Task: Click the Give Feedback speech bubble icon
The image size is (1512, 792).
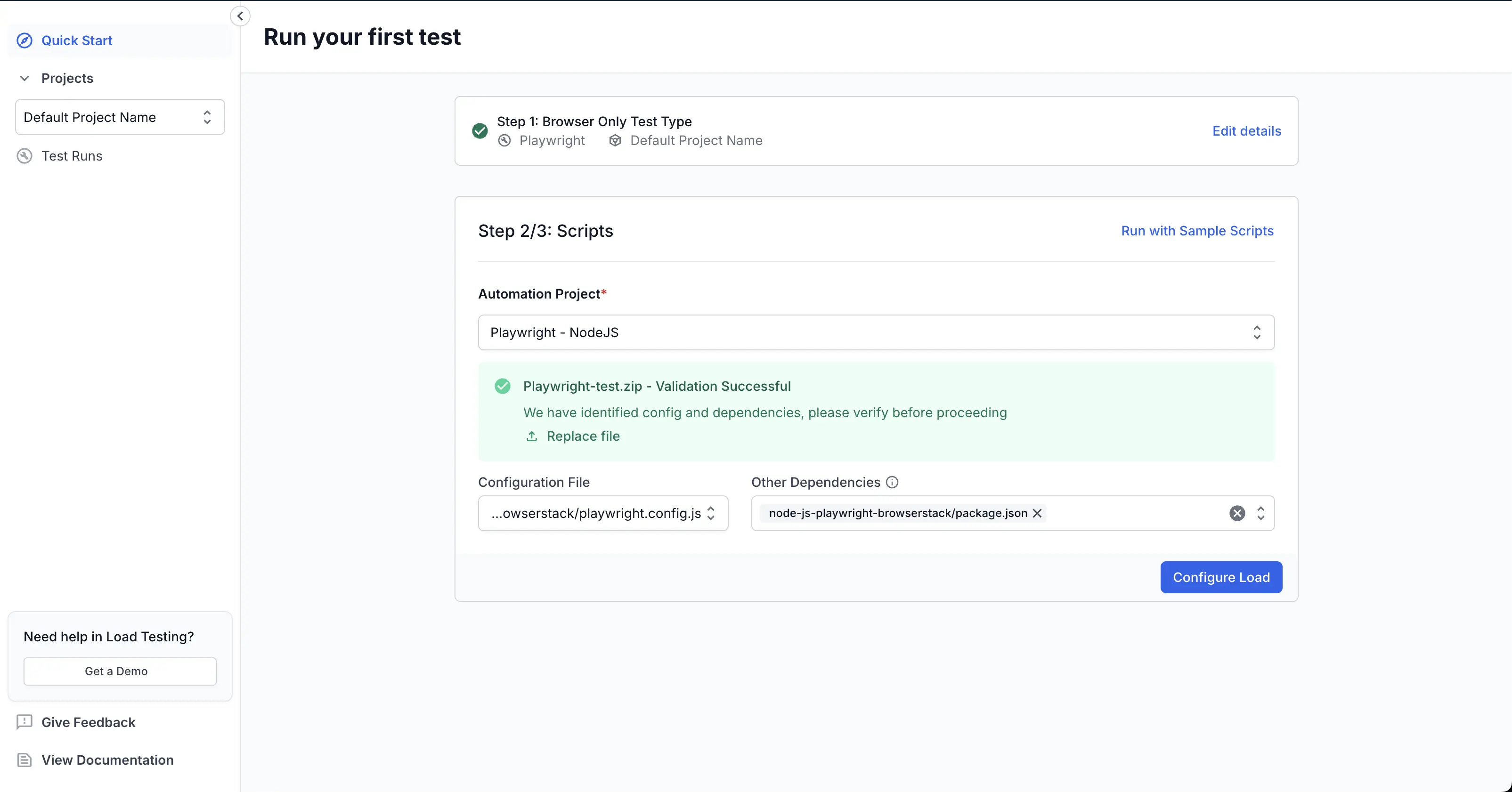Action: point(24,722)
